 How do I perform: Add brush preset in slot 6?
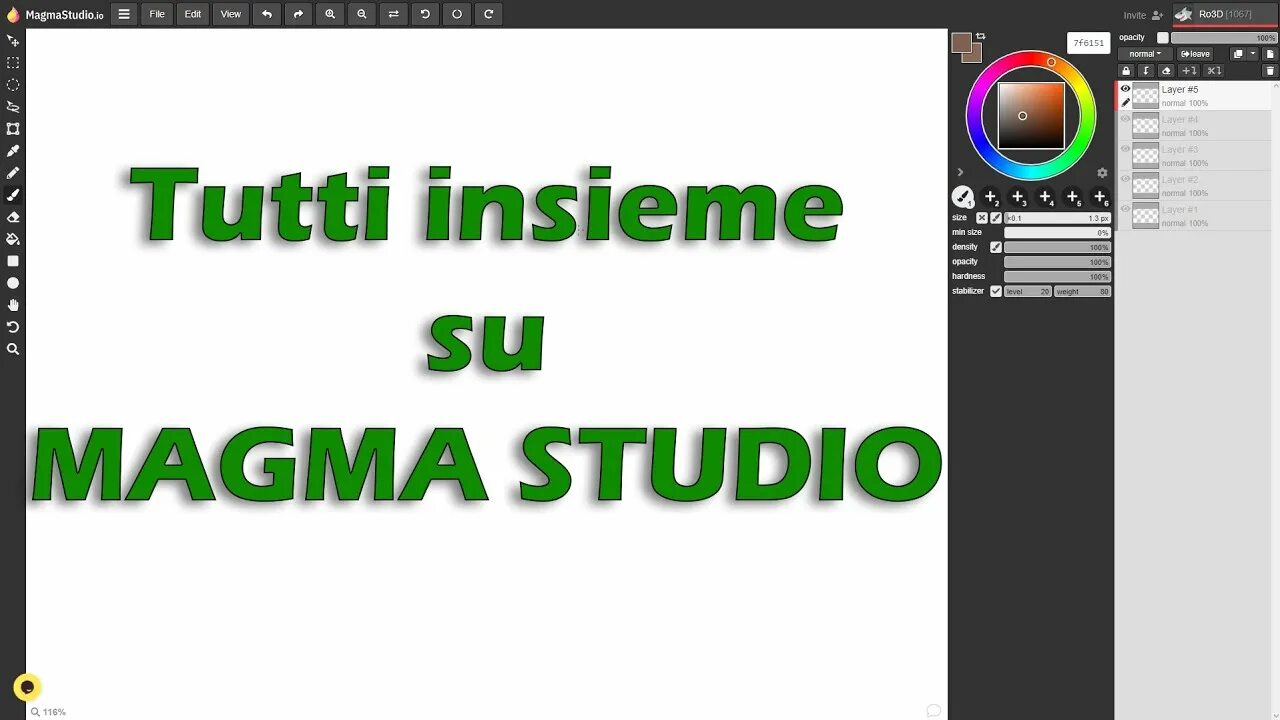[1100, 197]
